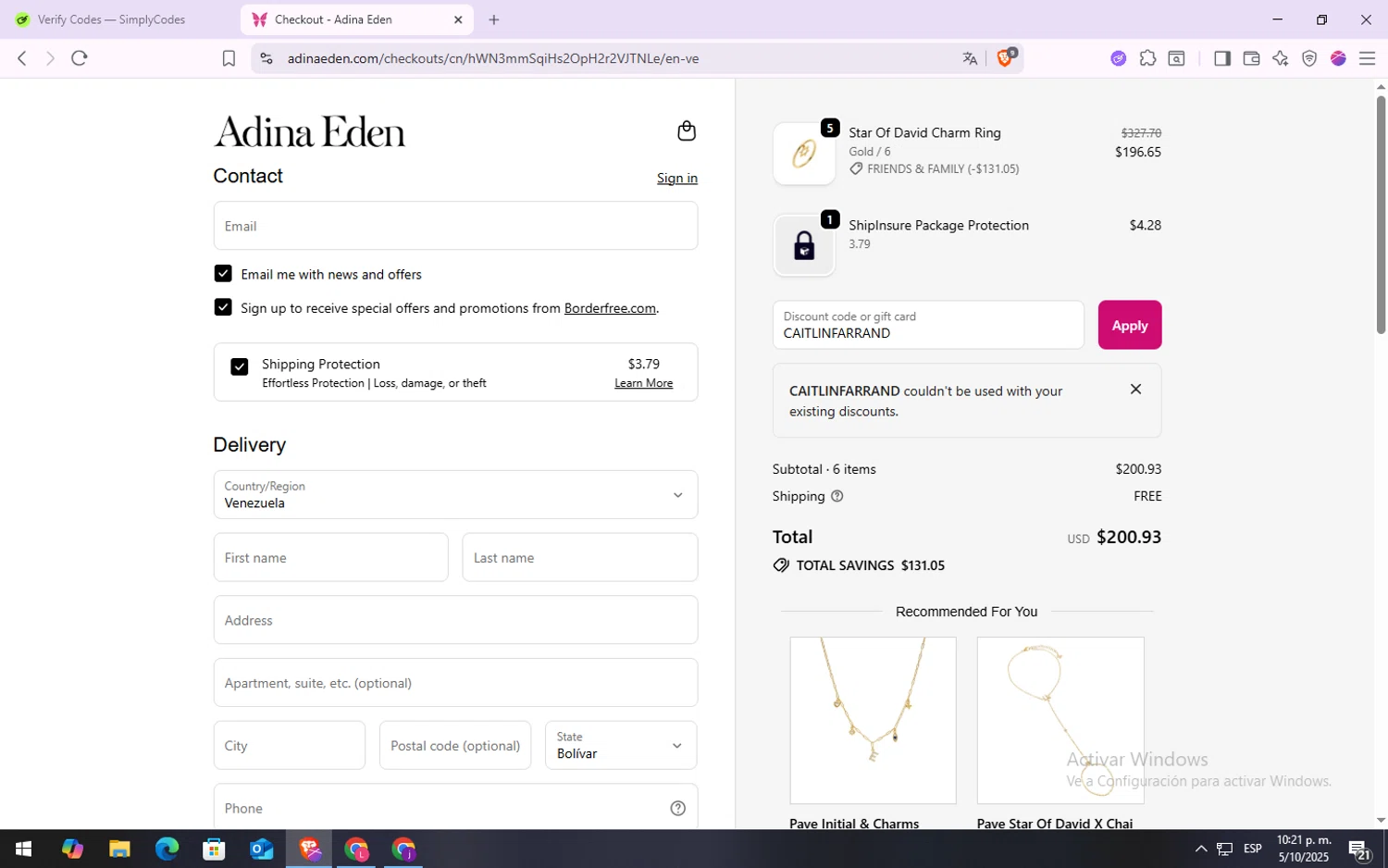The height and width of the screenshot is (868, 1388).
Task: Open Brave Wallet icon
Action: [x=1251, y=58]
